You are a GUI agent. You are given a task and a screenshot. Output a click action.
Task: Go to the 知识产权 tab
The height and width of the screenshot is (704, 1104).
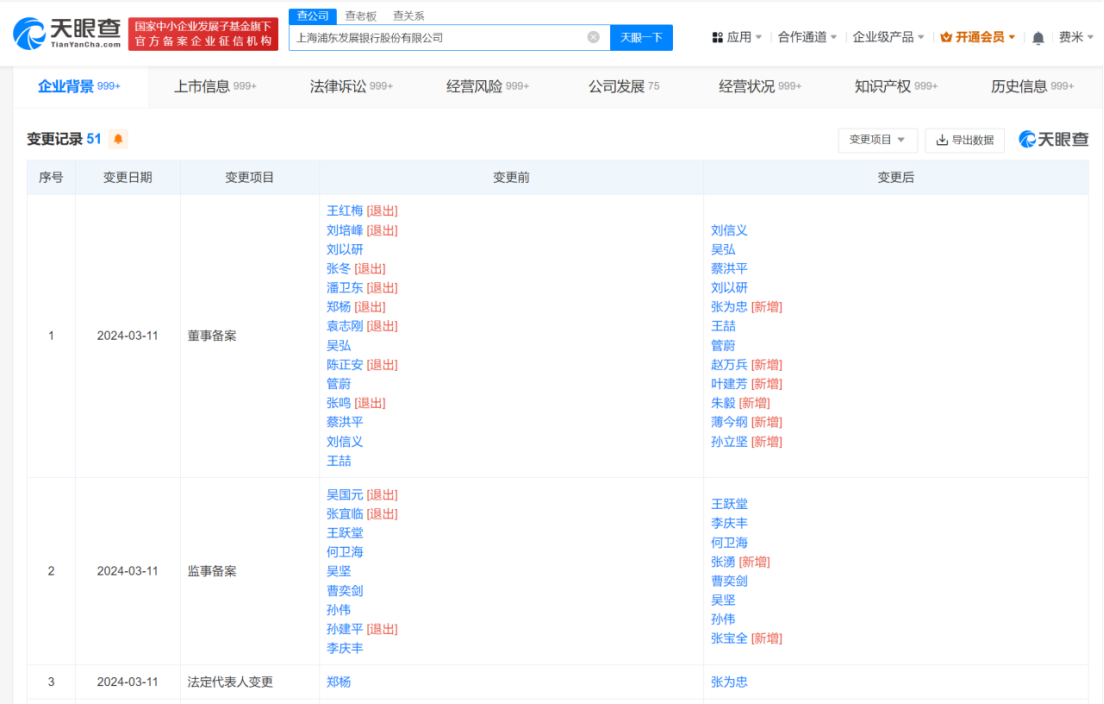pos(896,87)
